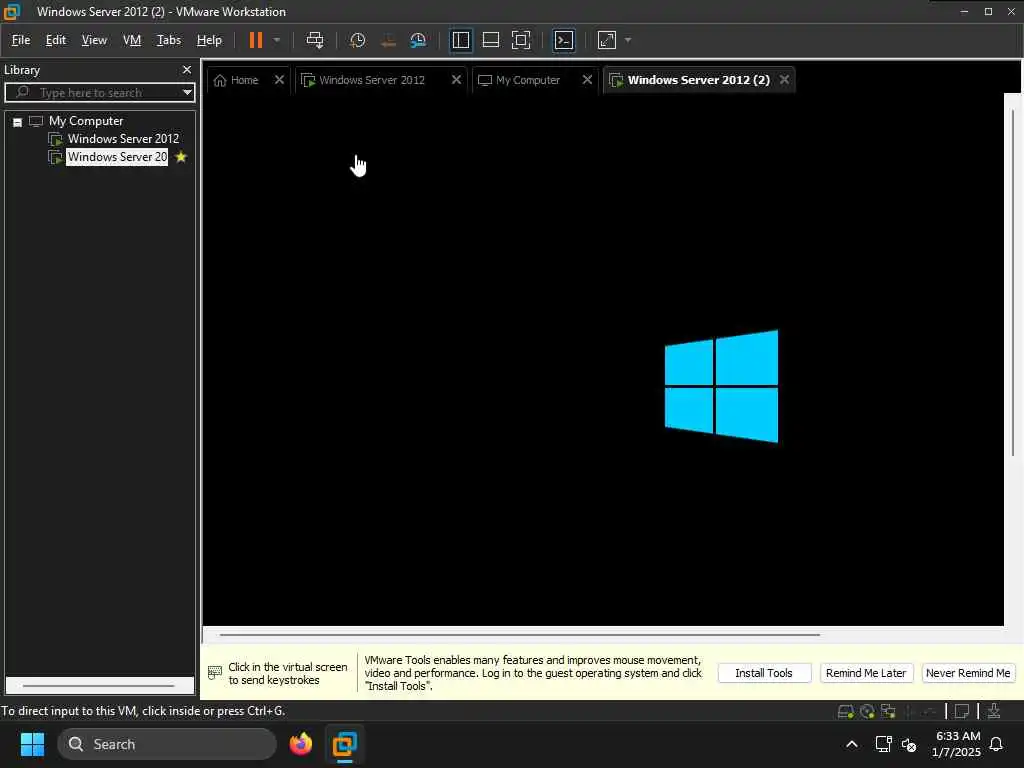
Task: Open the View menu
Action: click(x=94, y=40)
